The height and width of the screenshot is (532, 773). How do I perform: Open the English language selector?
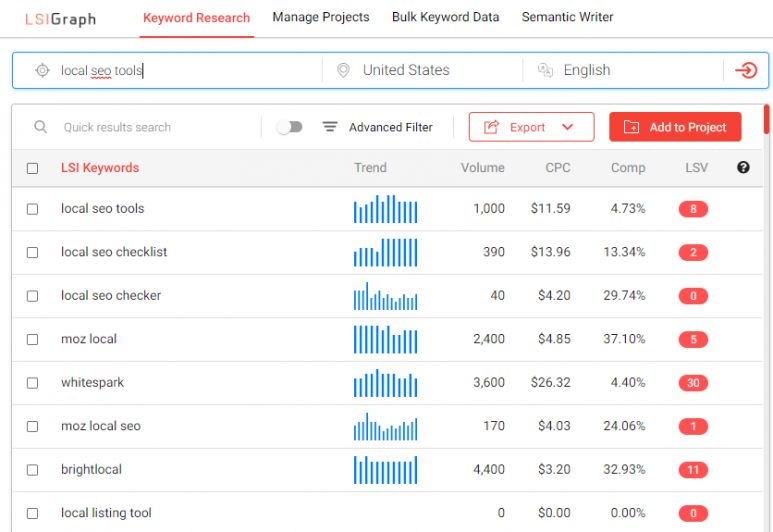coord(587,70)
